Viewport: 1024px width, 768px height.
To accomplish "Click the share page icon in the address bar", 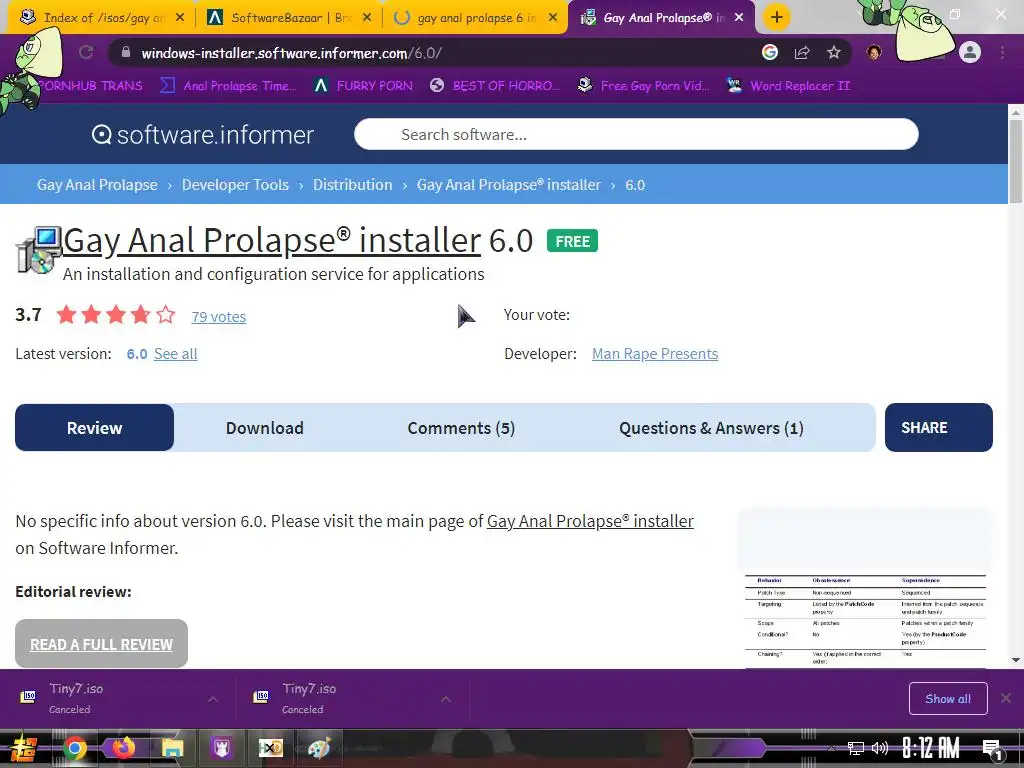I will [802, 52].
